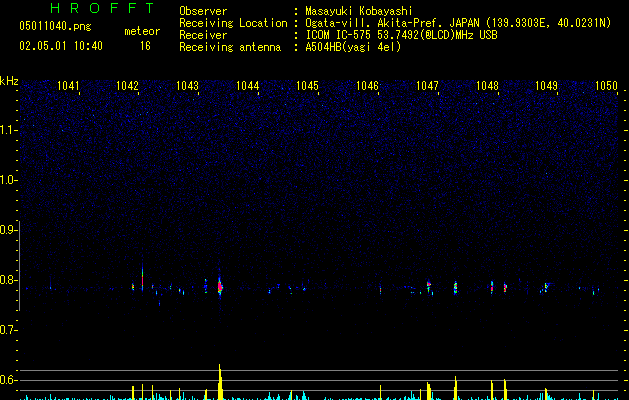Viewport: 629px width, 400px height.
Task: Click the tallest yellow spike in the power graph
Action: [220, 382]
